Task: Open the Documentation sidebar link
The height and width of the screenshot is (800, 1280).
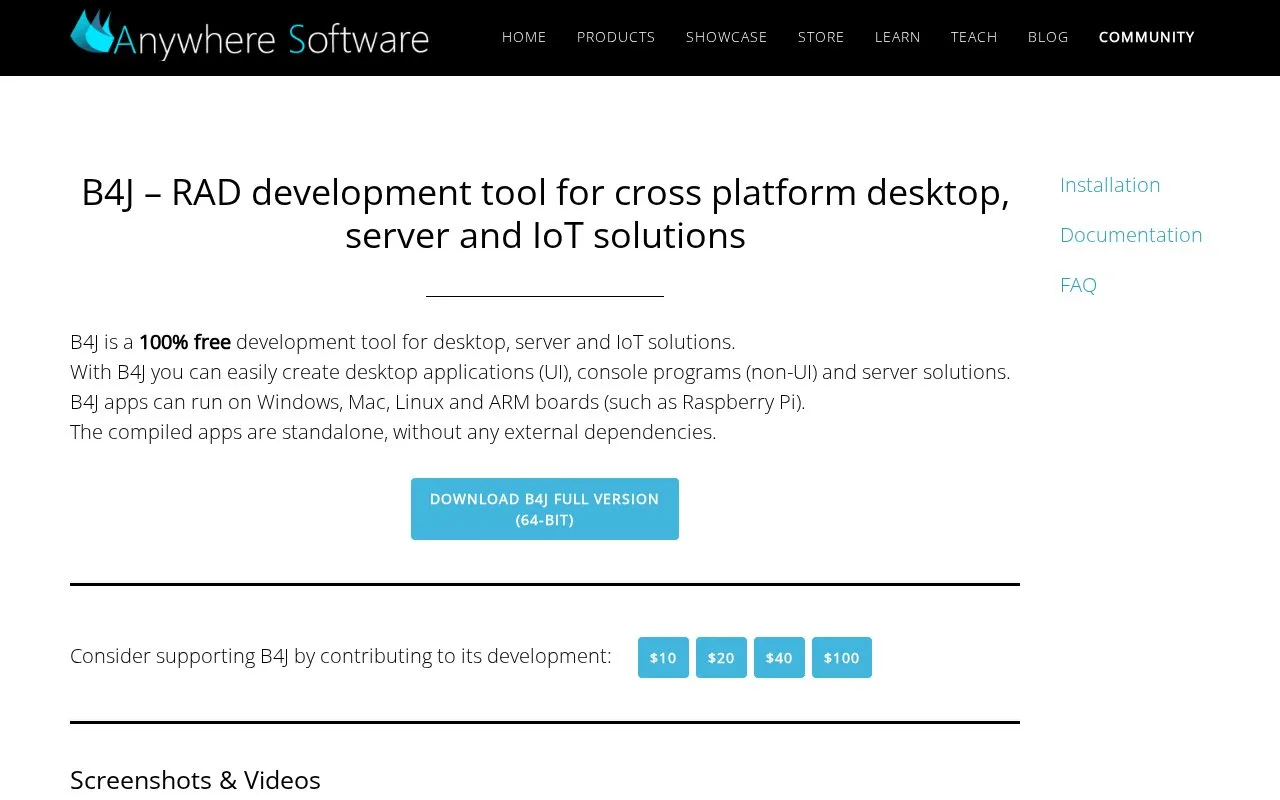Action: (1131, 235)
